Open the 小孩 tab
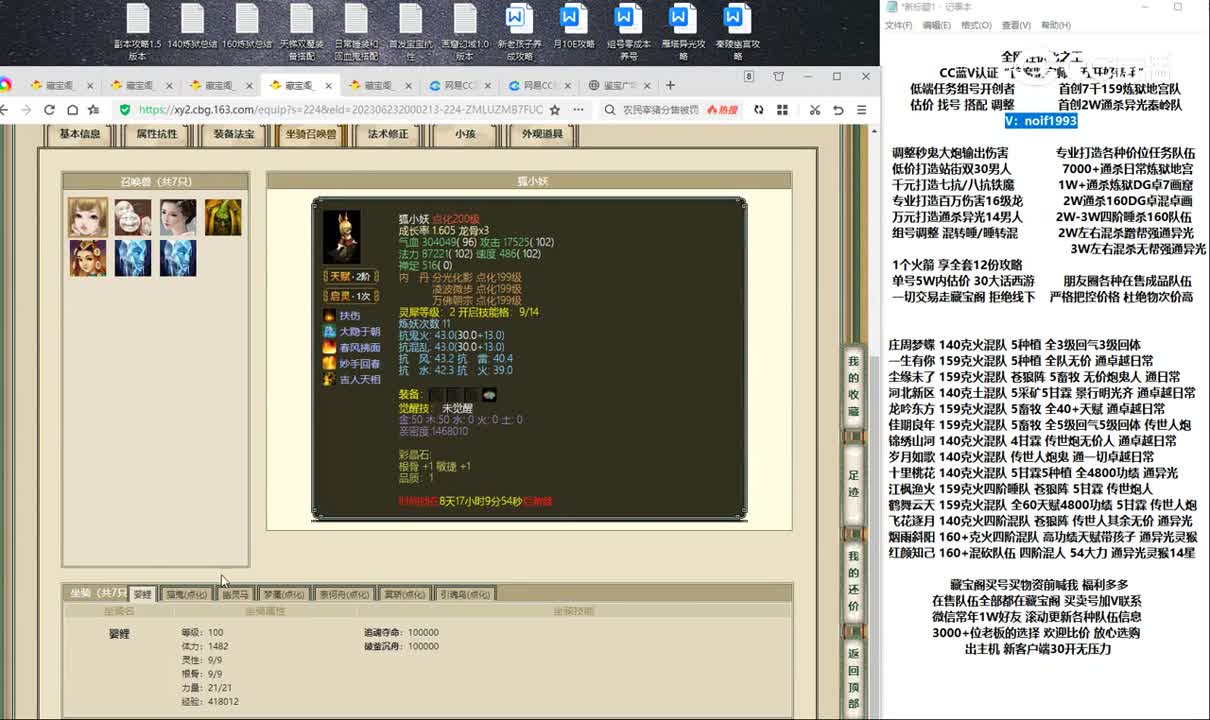Viewport: 1210px width, 720px height. (x=465, y=134)
